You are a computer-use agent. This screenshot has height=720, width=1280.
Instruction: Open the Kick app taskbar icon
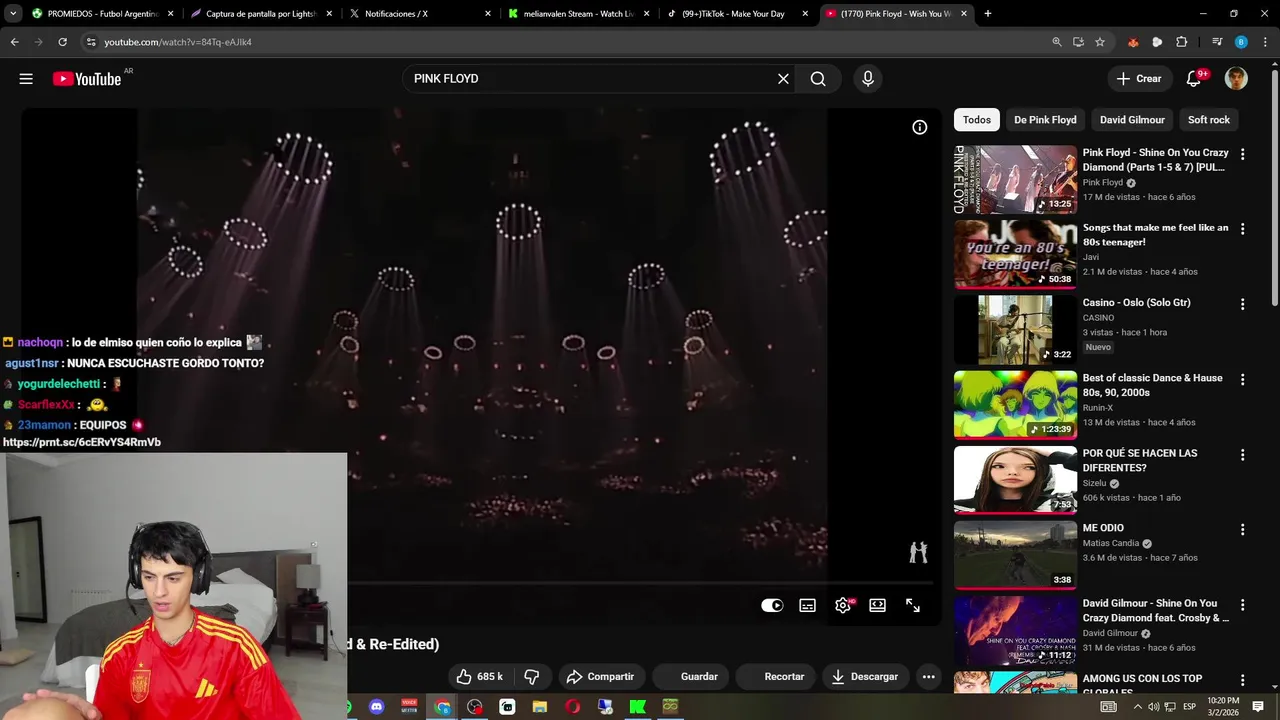coord(637,707)
